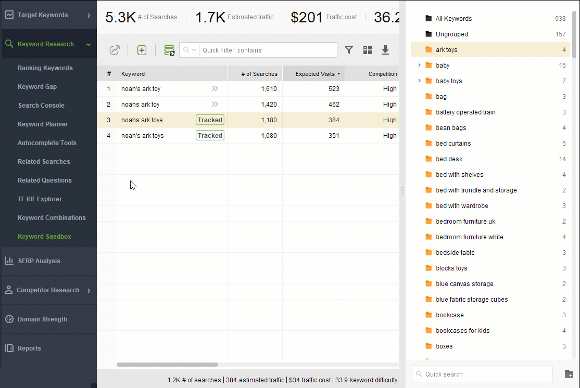Expand the baby folder tree arrow
This screenshot has width=580, height=388.
pos(419,65)
